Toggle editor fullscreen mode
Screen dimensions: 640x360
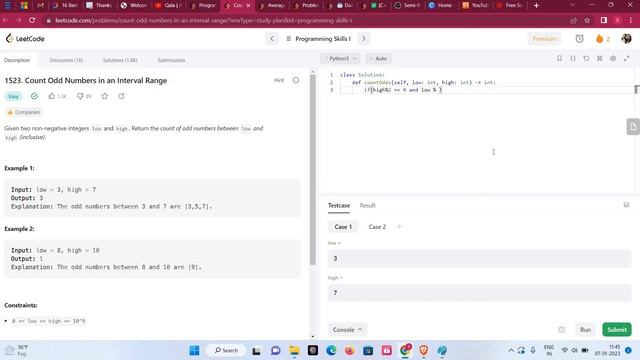tap(627, 59)
